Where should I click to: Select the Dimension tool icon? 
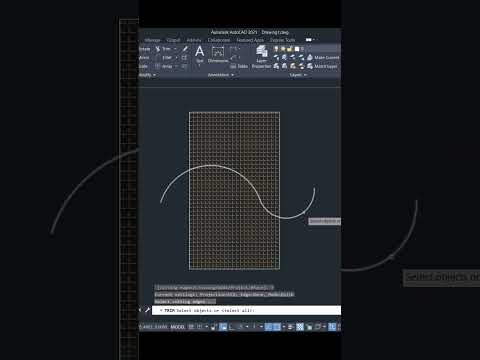[218, 52]
